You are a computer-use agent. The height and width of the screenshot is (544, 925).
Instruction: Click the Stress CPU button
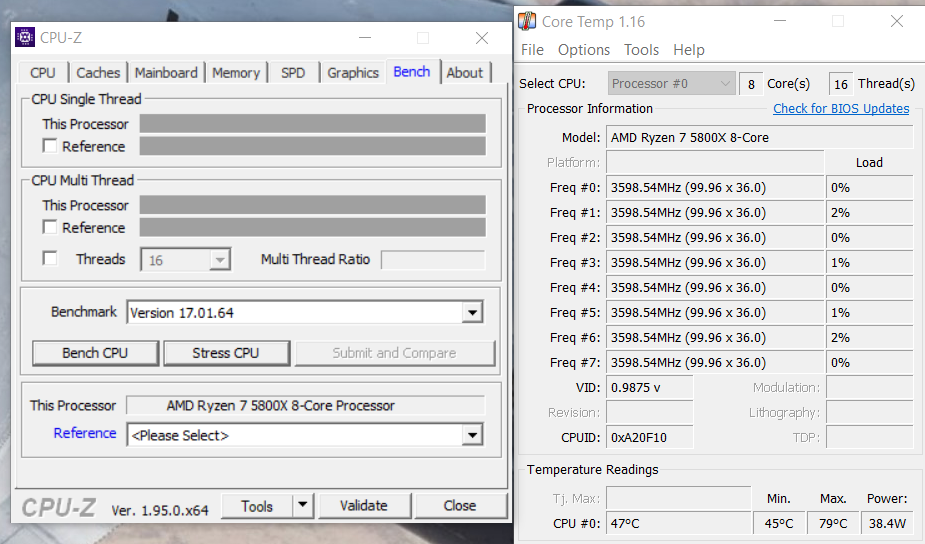226,353
